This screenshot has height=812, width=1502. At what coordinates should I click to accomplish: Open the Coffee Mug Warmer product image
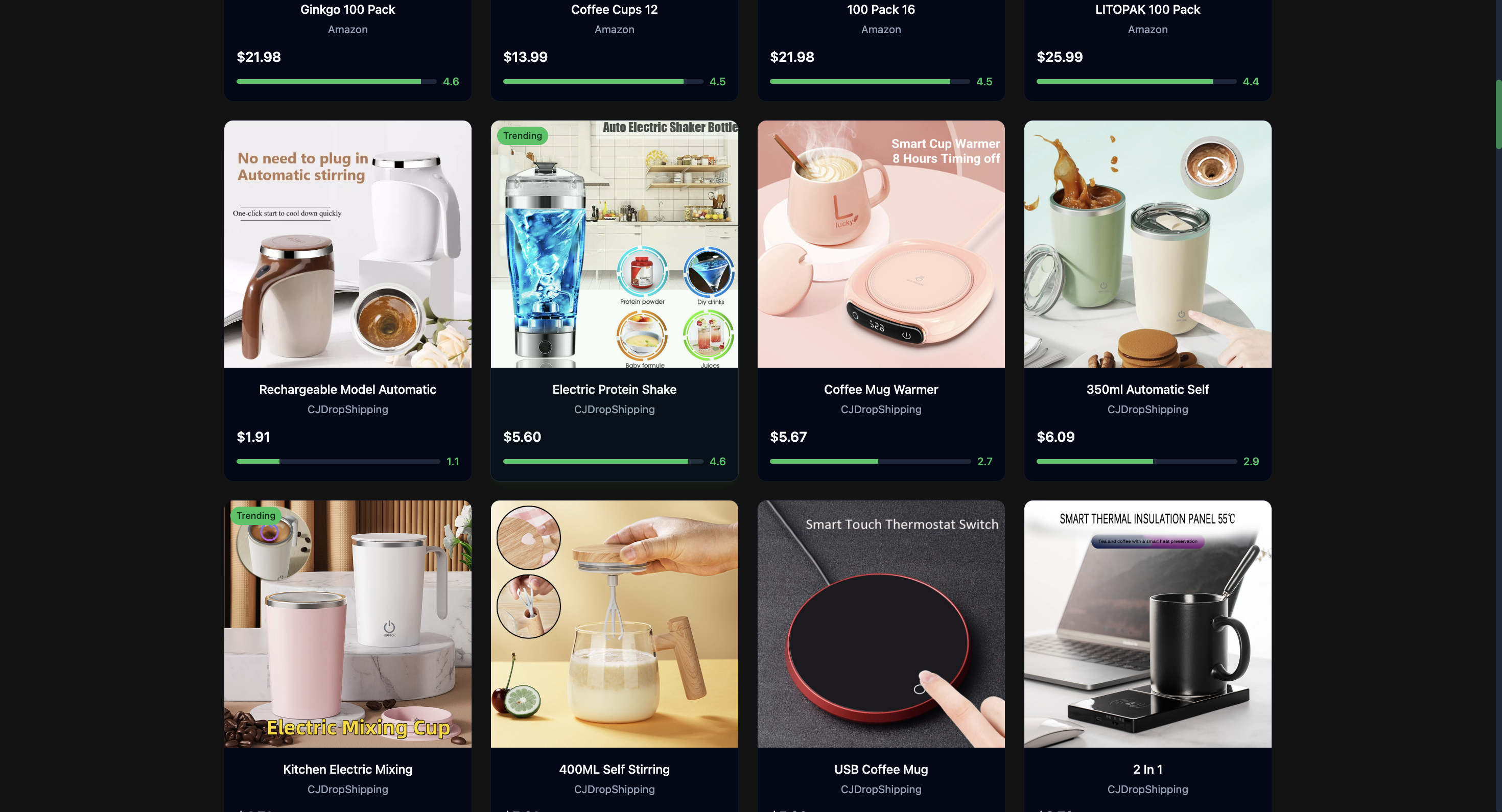(x=880, y=244)
